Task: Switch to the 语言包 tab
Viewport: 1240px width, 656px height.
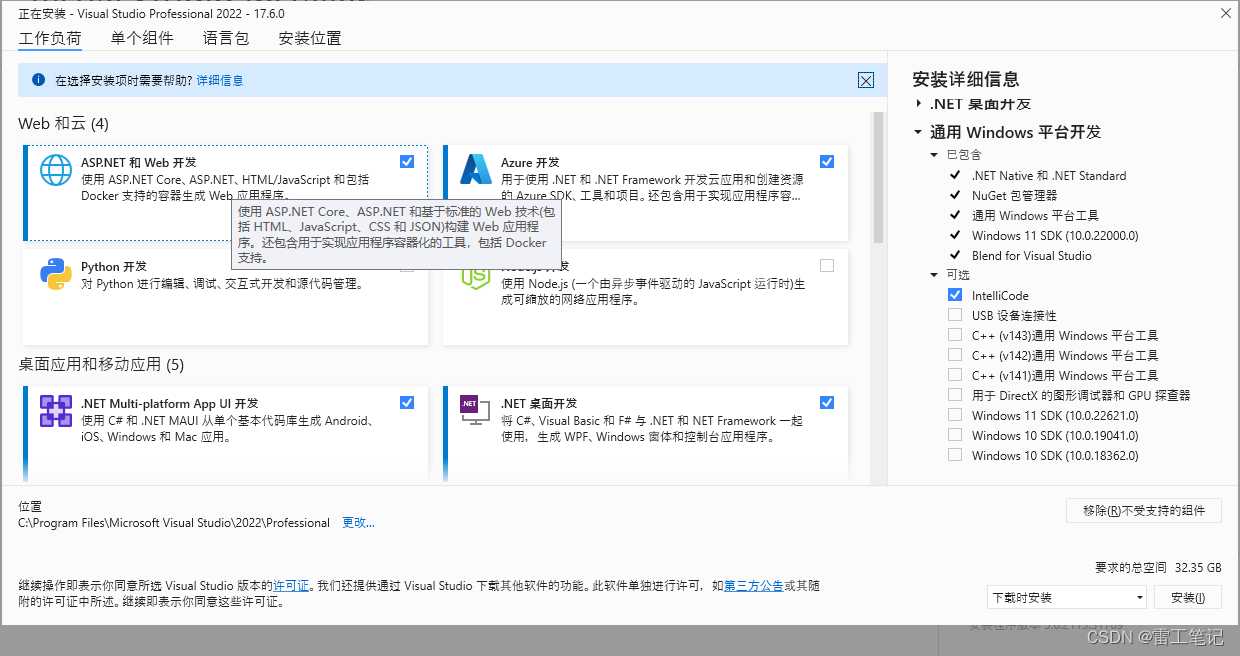Action: 226,38
